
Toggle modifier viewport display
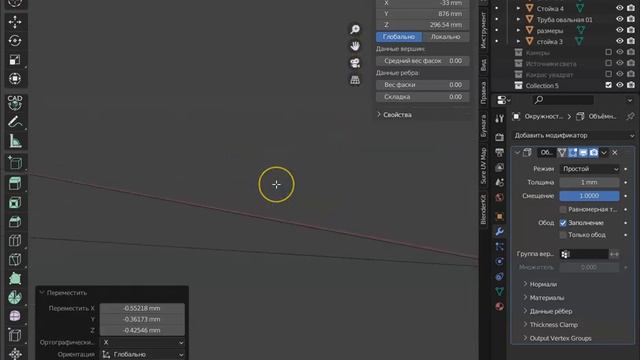click(x=583, y=153)
